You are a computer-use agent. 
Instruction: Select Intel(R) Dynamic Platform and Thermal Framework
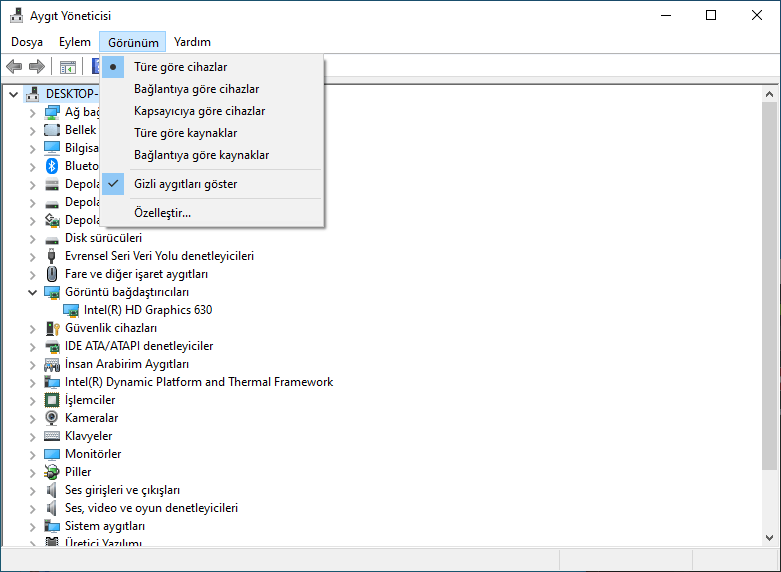199,382
